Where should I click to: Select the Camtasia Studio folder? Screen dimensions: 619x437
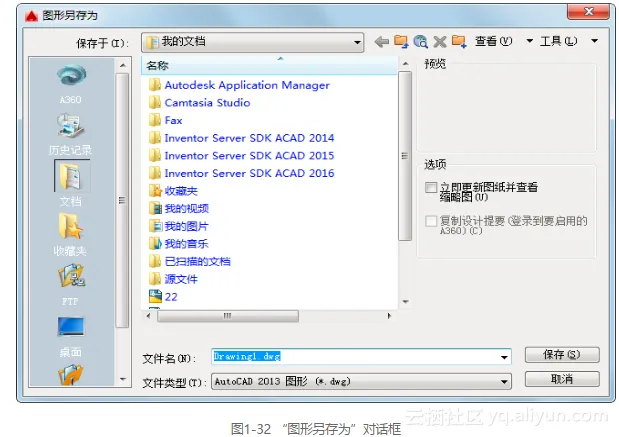[x=199, y=103]
